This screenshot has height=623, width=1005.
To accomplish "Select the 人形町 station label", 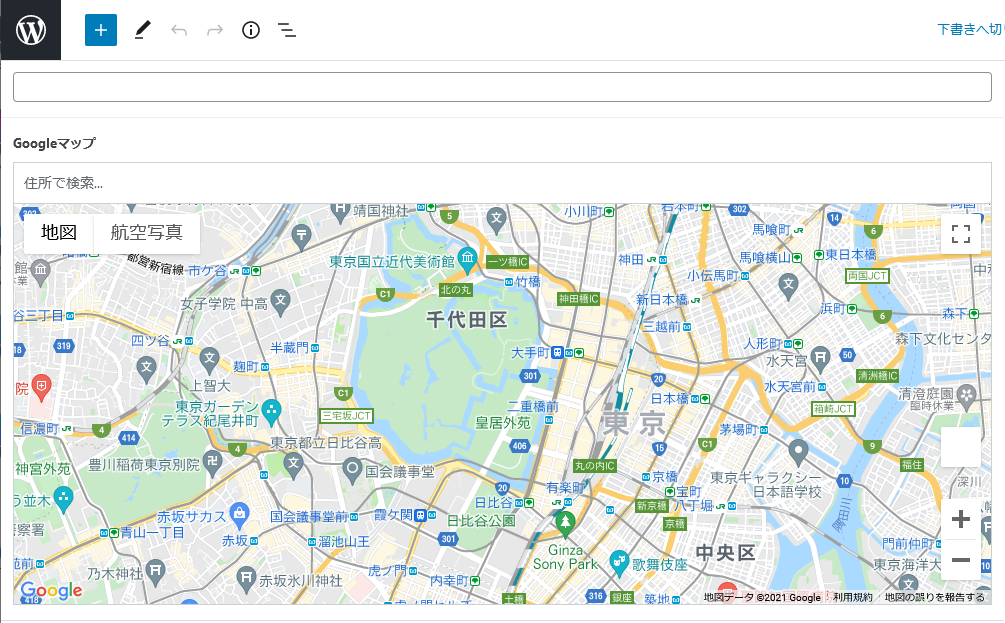I will click(763, 344).
